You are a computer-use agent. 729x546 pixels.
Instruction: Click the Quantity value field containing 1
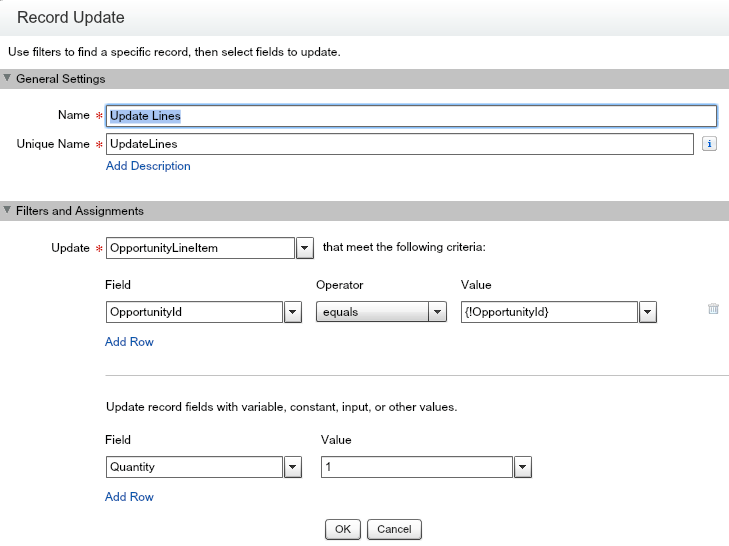tap(416, 467)
